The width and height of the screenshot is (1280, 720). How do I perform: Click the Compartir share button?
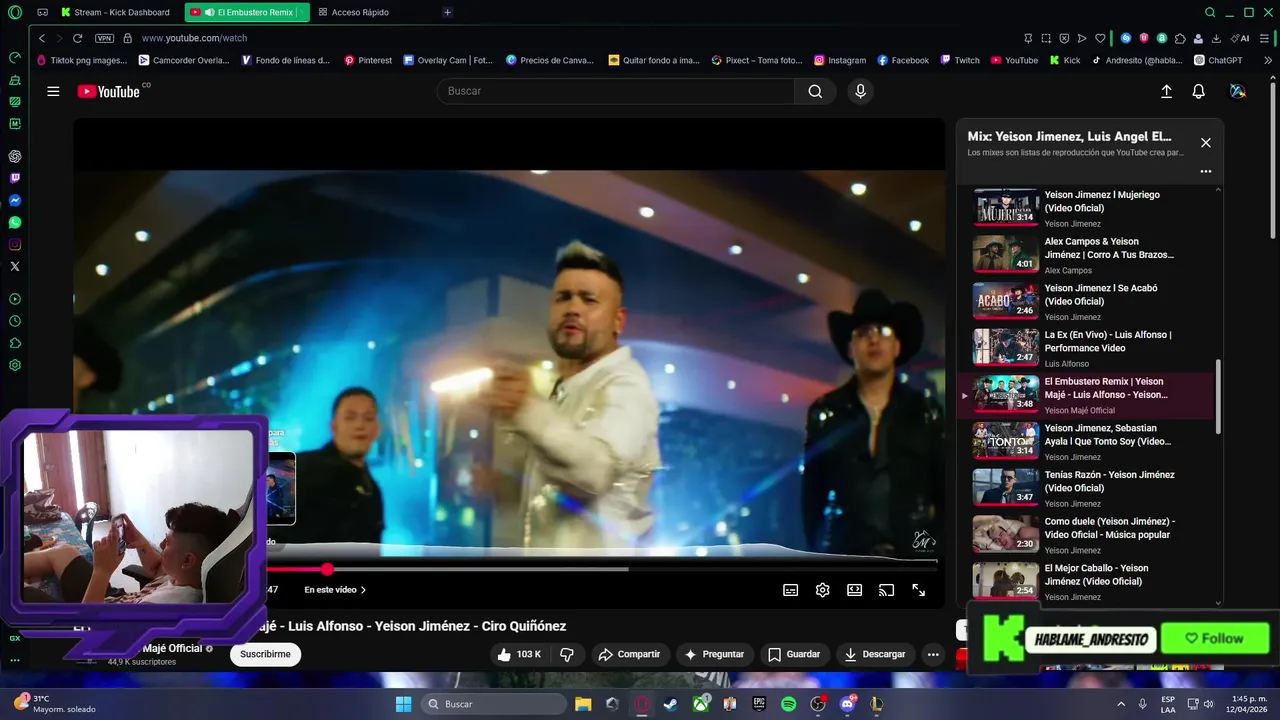[x=628, y=654]
